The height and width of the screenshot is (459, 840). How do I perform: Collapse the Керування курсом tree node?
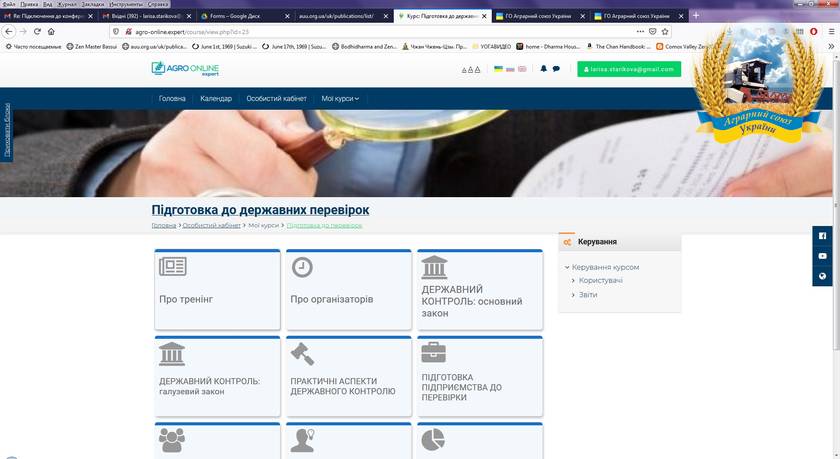pos(567,267)
